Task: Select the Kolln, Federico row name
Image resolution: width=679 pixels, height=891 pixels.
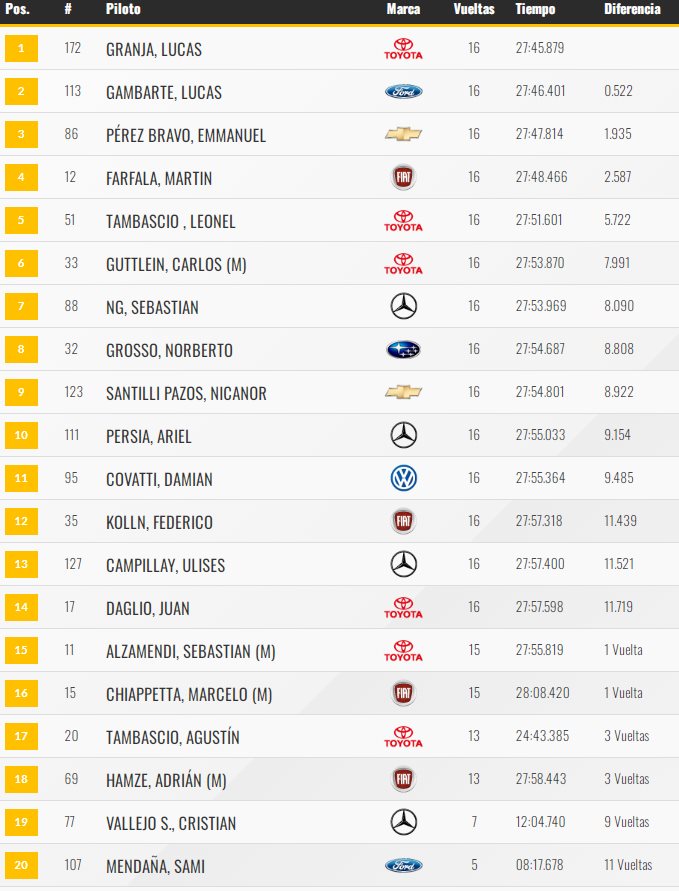Action: point(159,523)
